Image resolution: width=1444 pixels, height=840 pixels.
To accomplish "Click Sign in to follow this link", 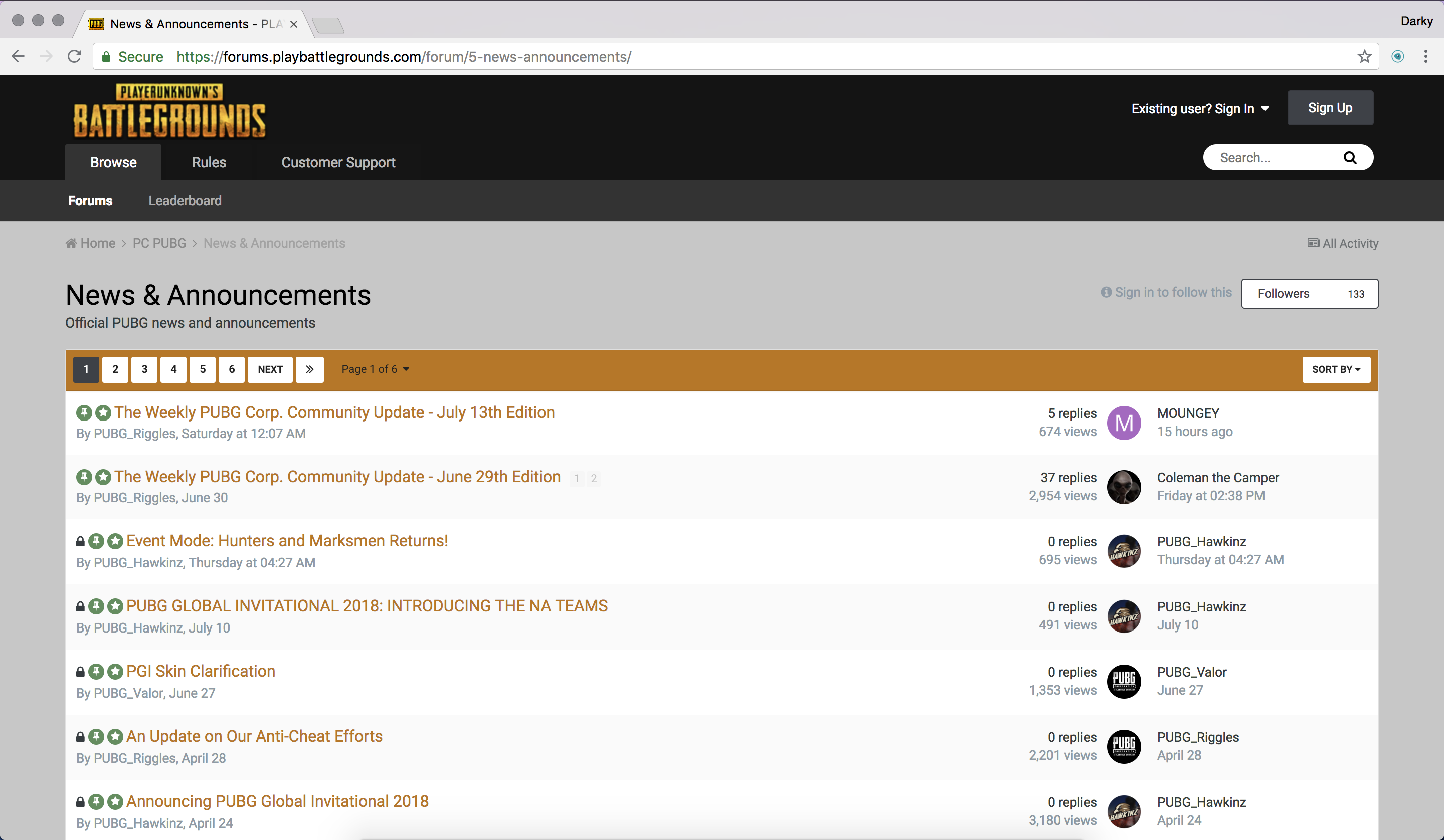I will (x=1173, y=292).
